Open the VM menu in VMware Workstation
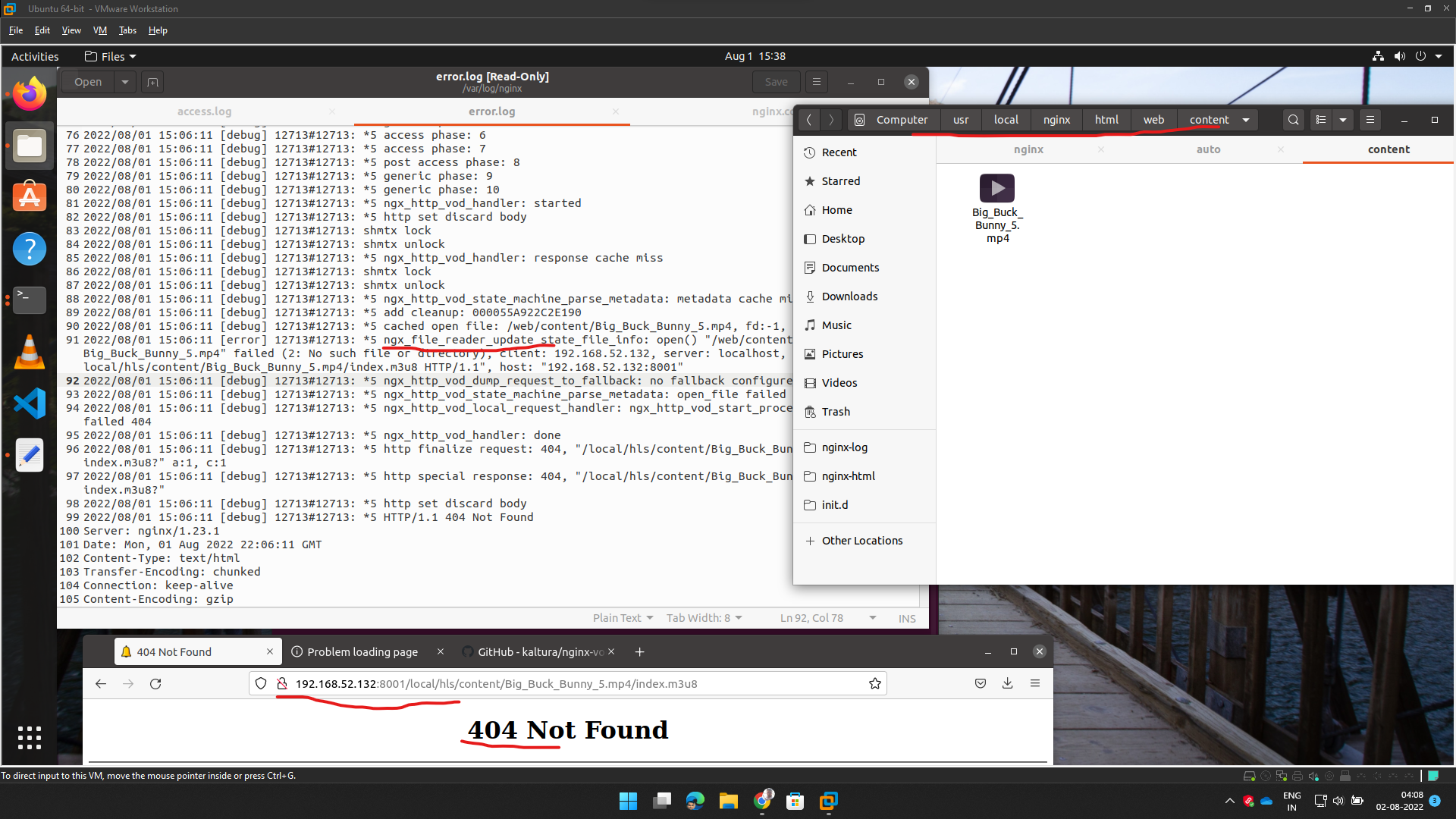 99,30
